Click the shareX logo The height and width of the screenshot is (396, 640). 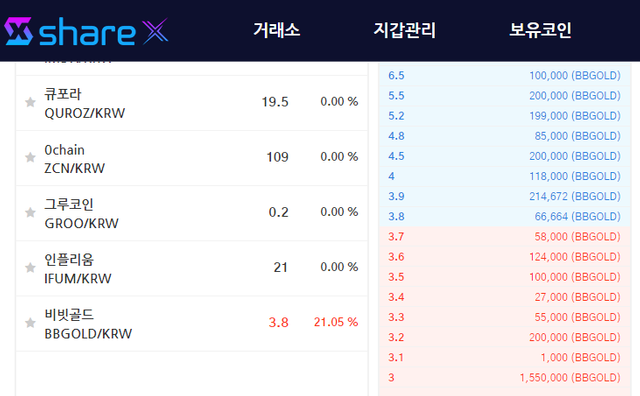(86, 31)
